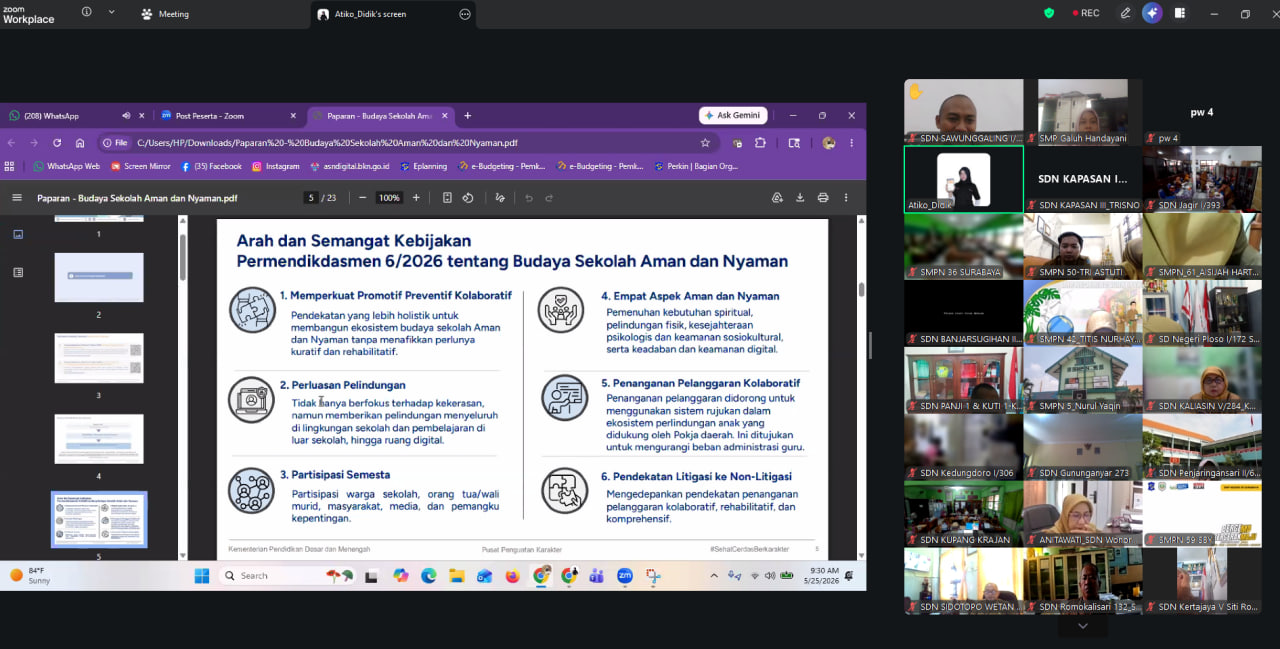Reload the page in Chrome
This screenshot has width=1280, height=649.
pos(57,143)
